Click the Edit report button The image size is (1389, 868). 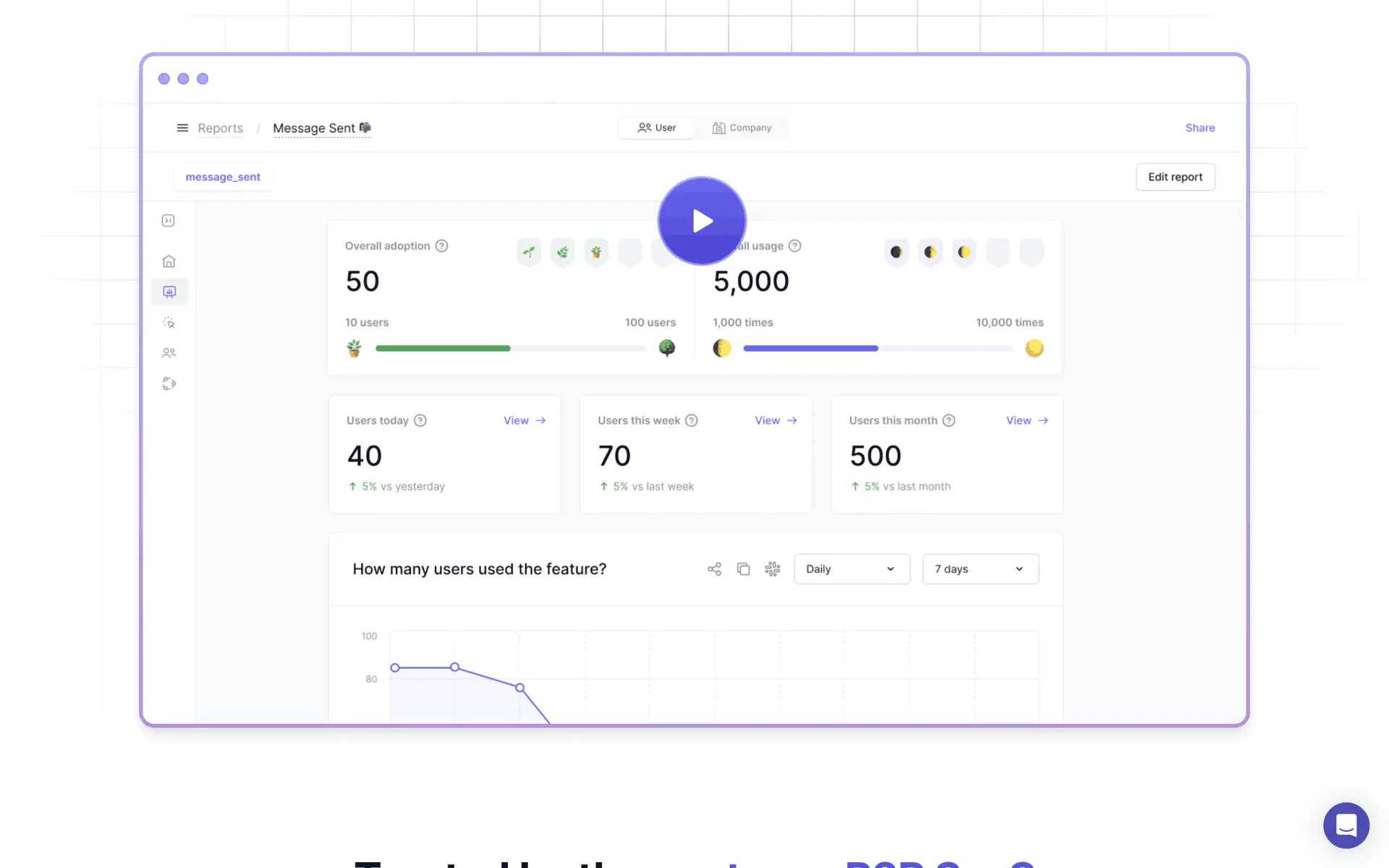click(1175, 176)
